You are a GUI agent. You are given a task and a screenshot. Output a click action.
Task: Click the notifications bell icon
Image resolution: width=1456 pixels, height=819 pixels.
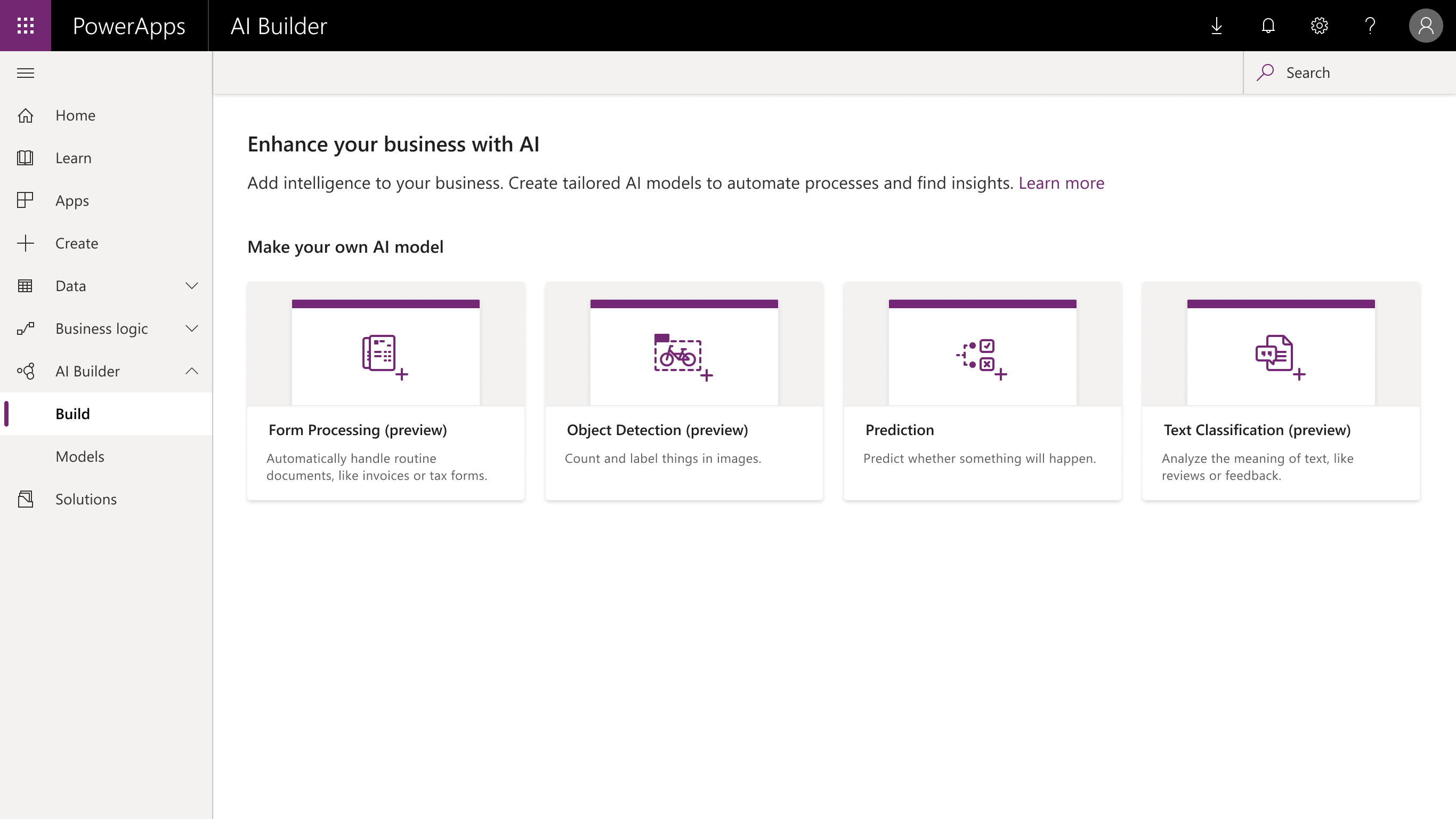1268,25
